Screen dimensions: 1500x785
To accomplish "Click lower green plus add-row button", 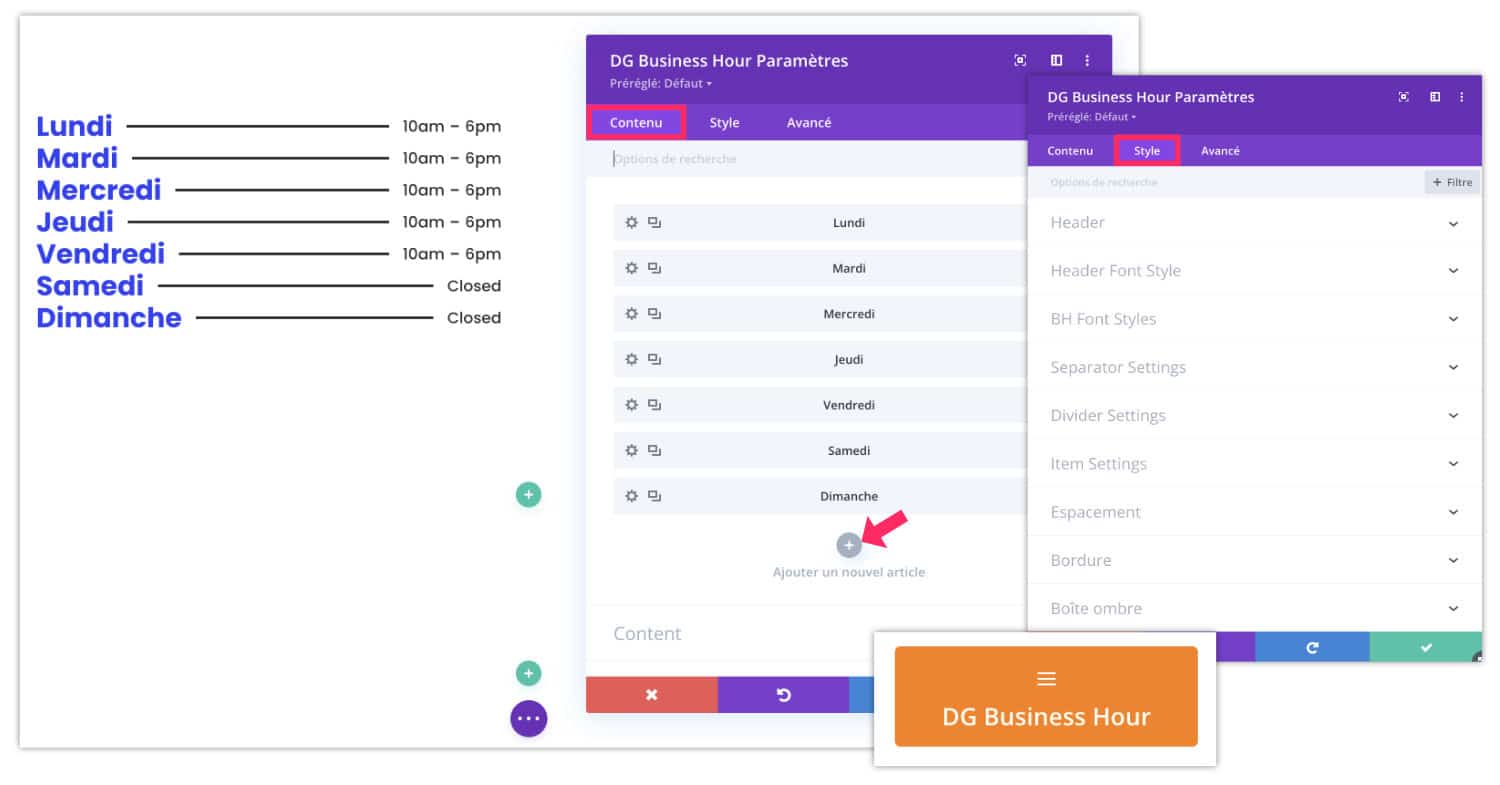I will [528, 674].
